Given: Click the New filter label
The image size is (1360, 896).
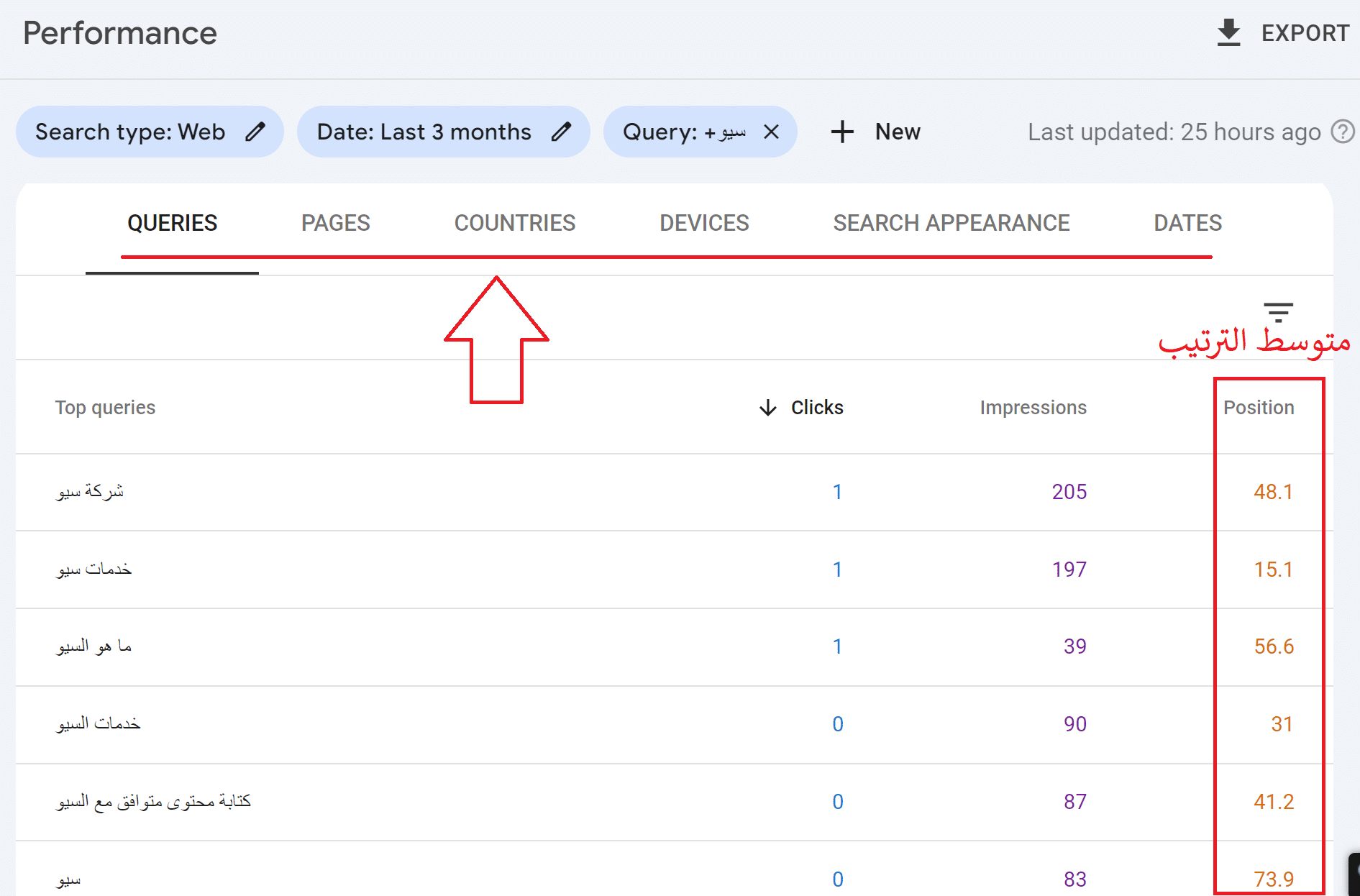Looking at the screenshot, I should 898,132.
